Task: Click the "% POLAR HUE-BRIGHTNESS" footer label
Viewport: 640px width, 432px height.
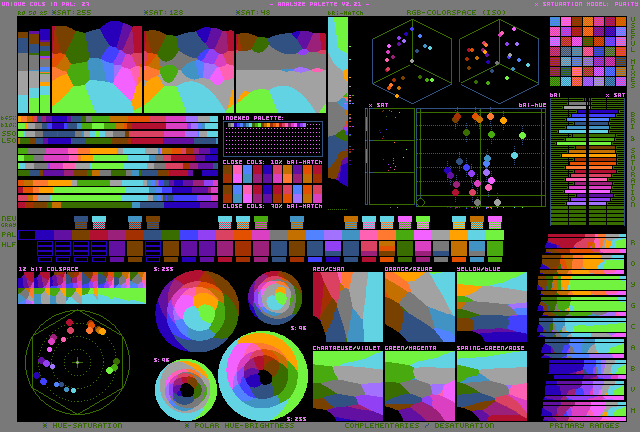Action: [x=240, y=425]
